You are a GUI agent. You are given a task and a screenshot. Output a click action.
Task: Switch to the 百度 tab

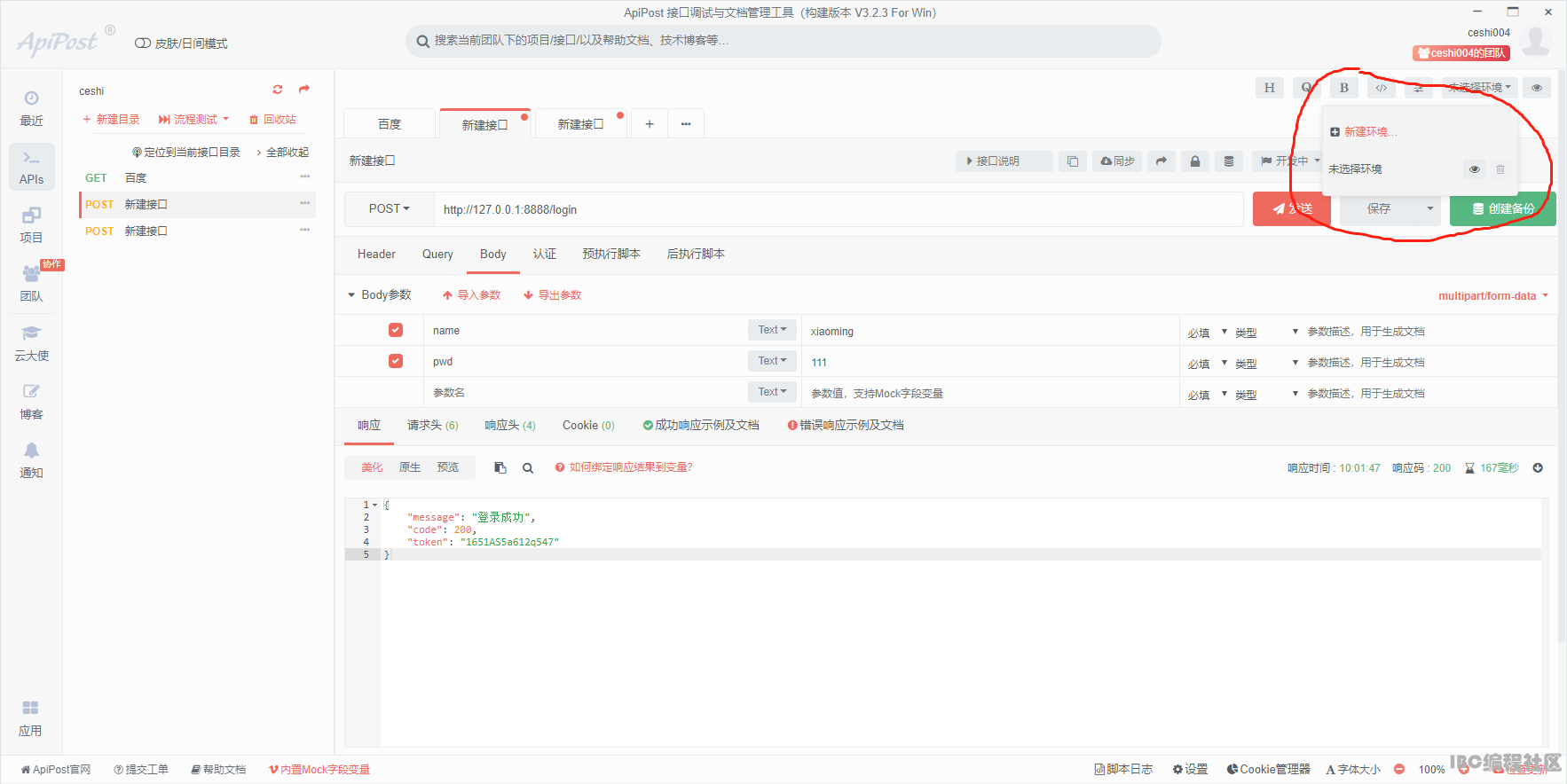(390, 124)
